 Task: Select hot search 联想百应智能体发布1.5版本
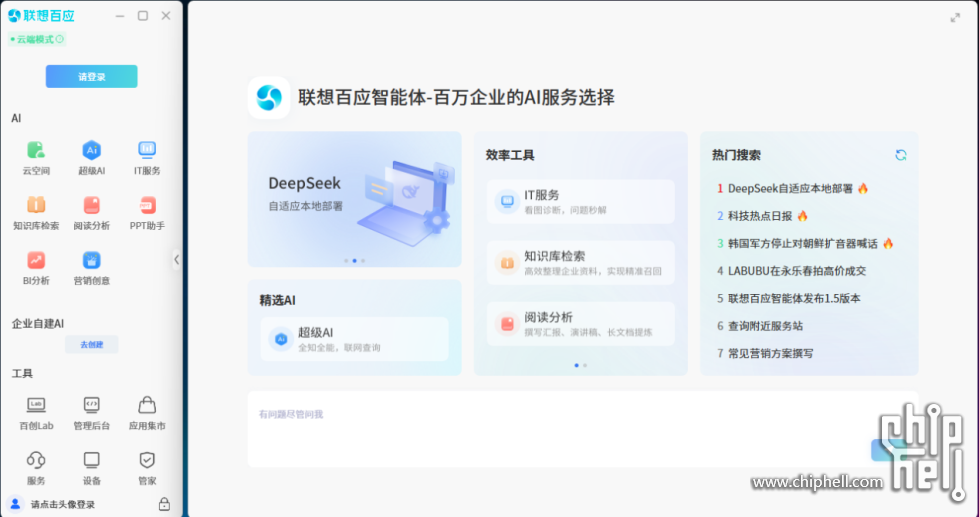pos(794,298)
